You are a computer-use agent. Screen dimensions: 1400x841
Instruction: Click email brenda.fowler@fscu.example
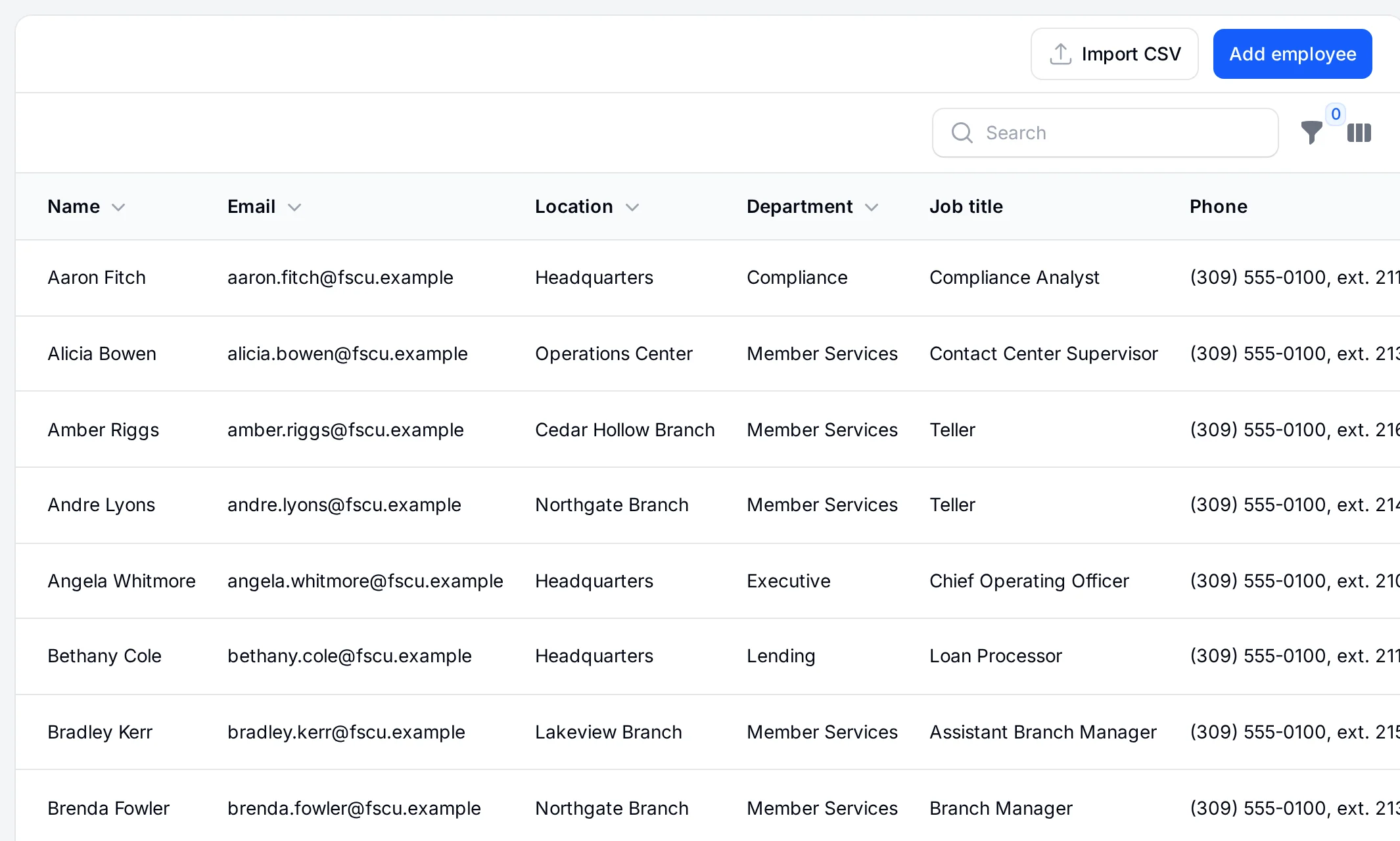coord(354,808)
